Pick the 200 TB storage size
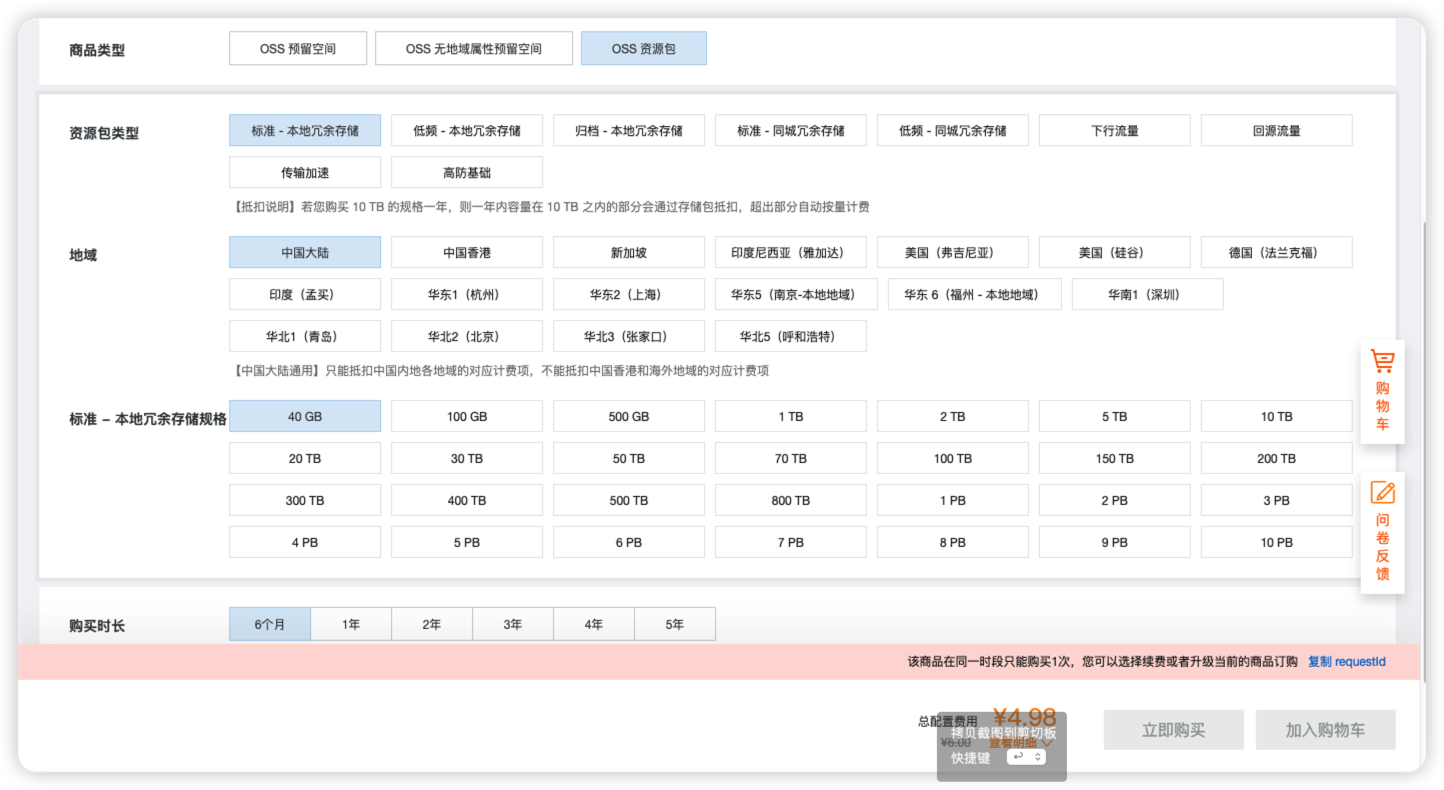 pos(1277,458)
